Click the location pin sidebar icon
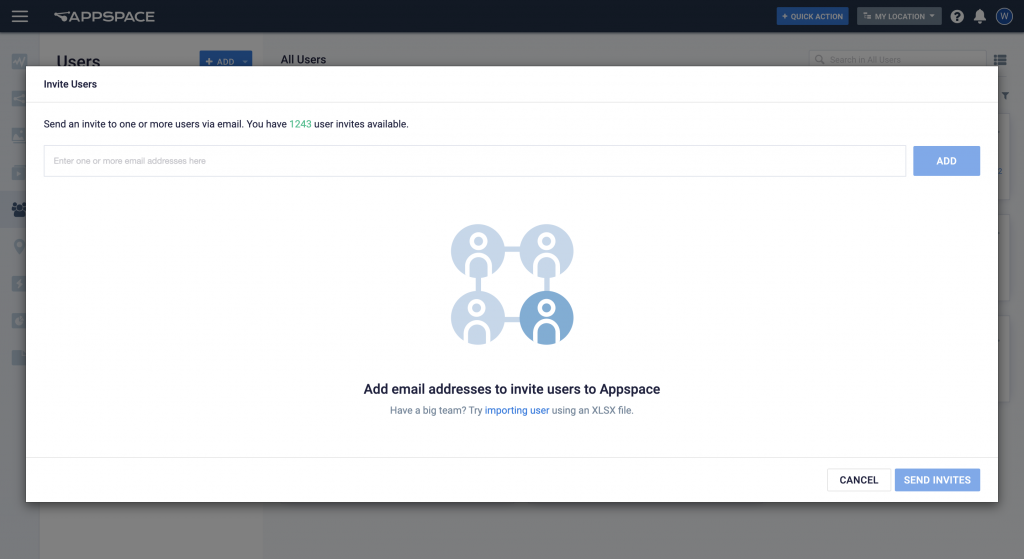The height and width of the screenshot is (559, 1024). pyautogui.click(x=19, y=246)
